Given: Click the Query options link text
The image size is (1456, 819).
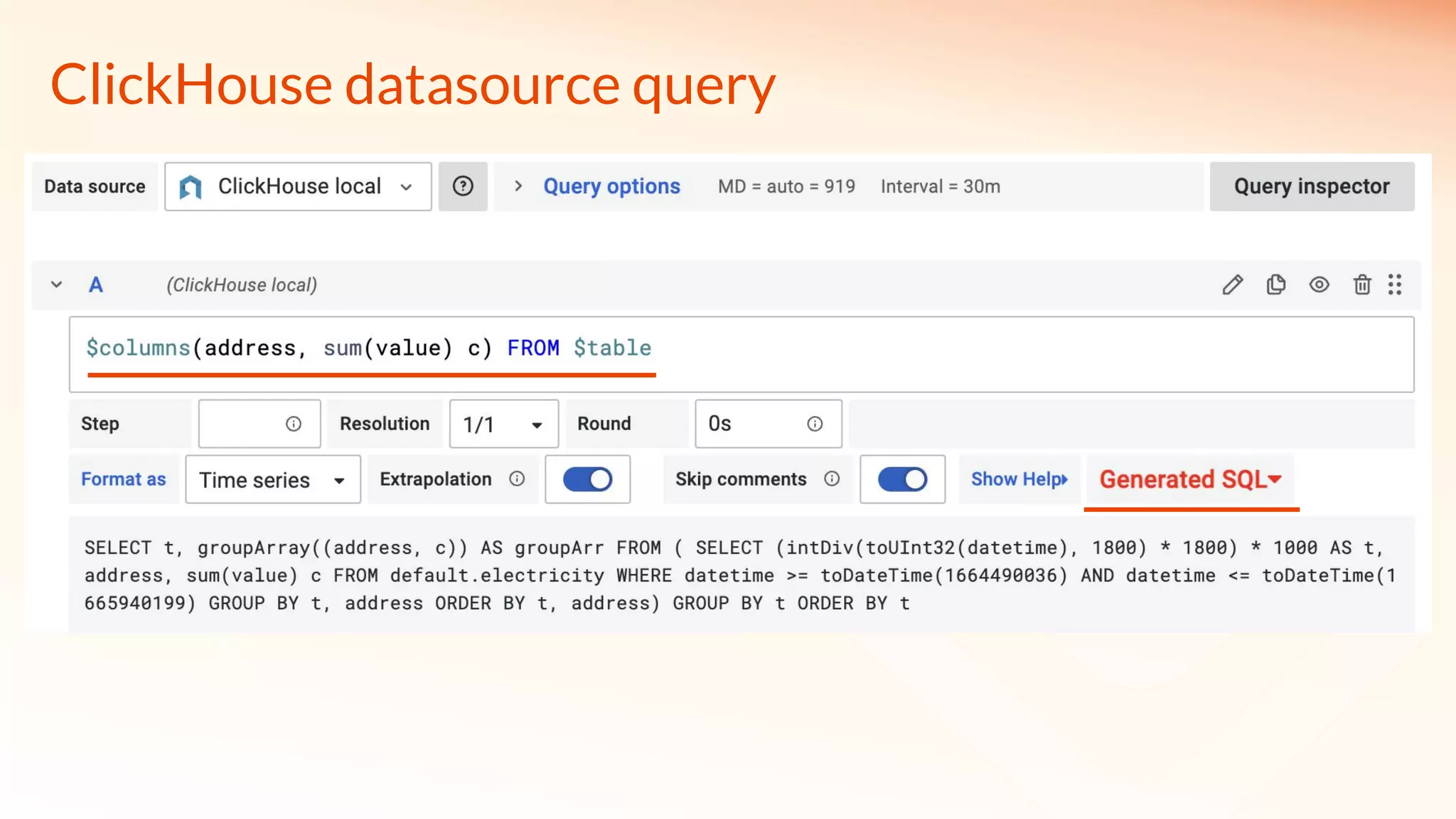Looking at the screenshot, I should 611,186.
